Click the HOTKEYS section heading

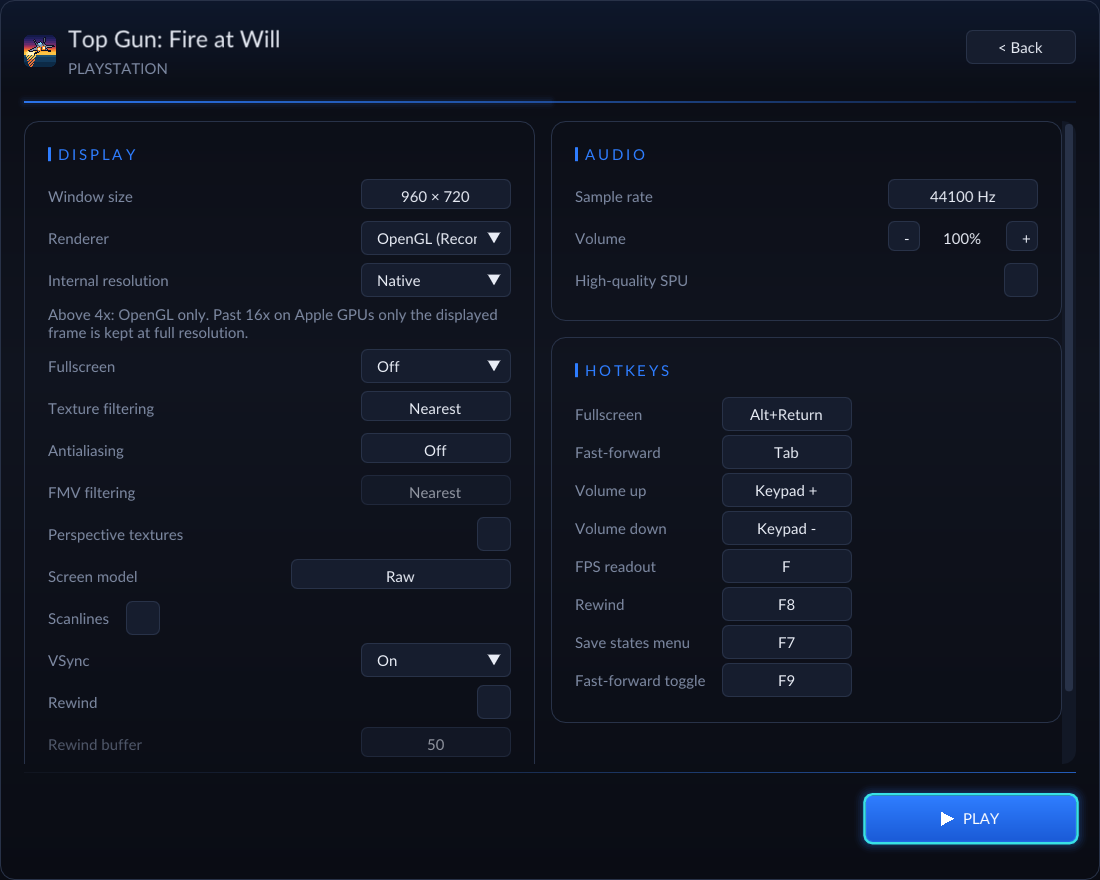click(x=627, y=371)
